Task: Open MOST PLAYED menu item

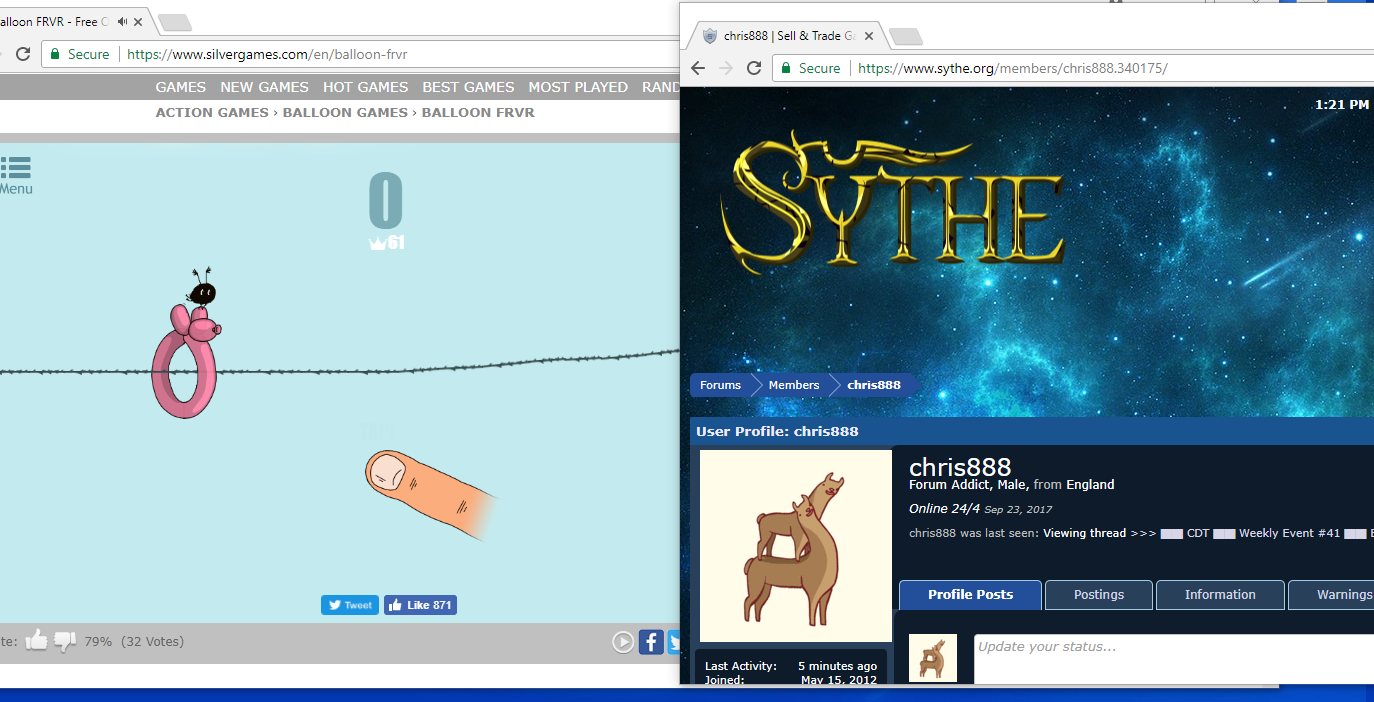Action: tap(578, 87)
